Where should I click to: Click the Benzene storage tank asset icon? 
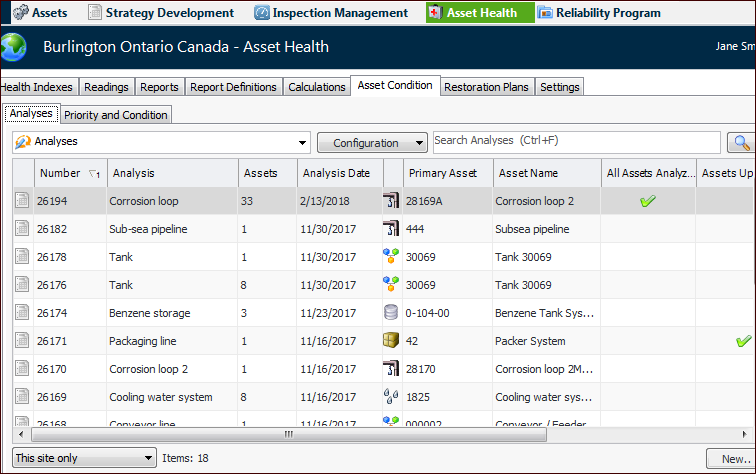[x=391, y=312]
